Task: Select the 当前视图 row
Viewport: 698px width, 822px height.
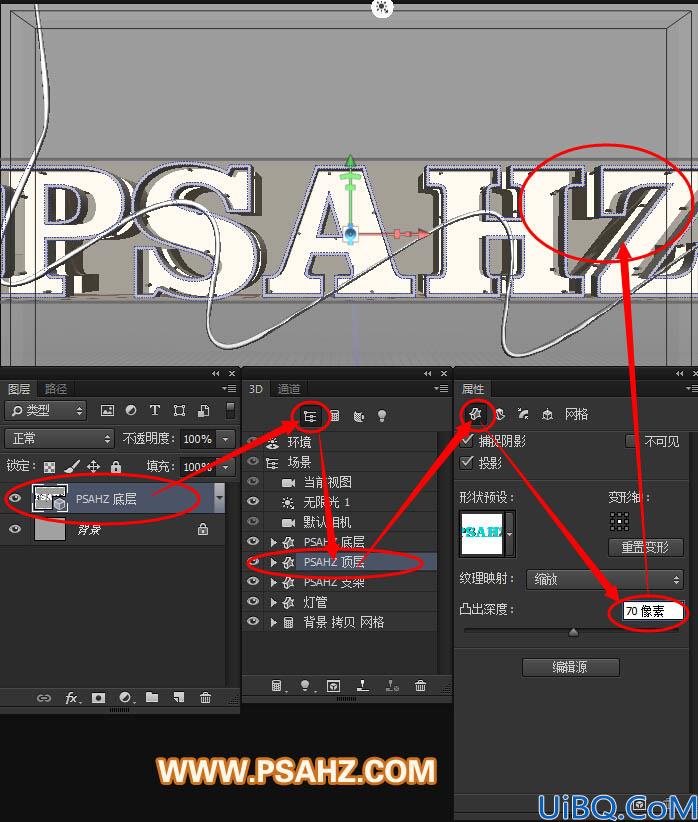Action: coord(339,482)
